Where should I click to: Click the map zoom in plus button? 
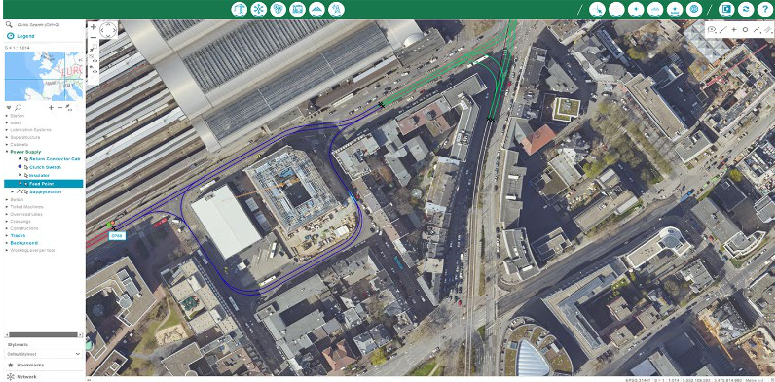[93, 27]
